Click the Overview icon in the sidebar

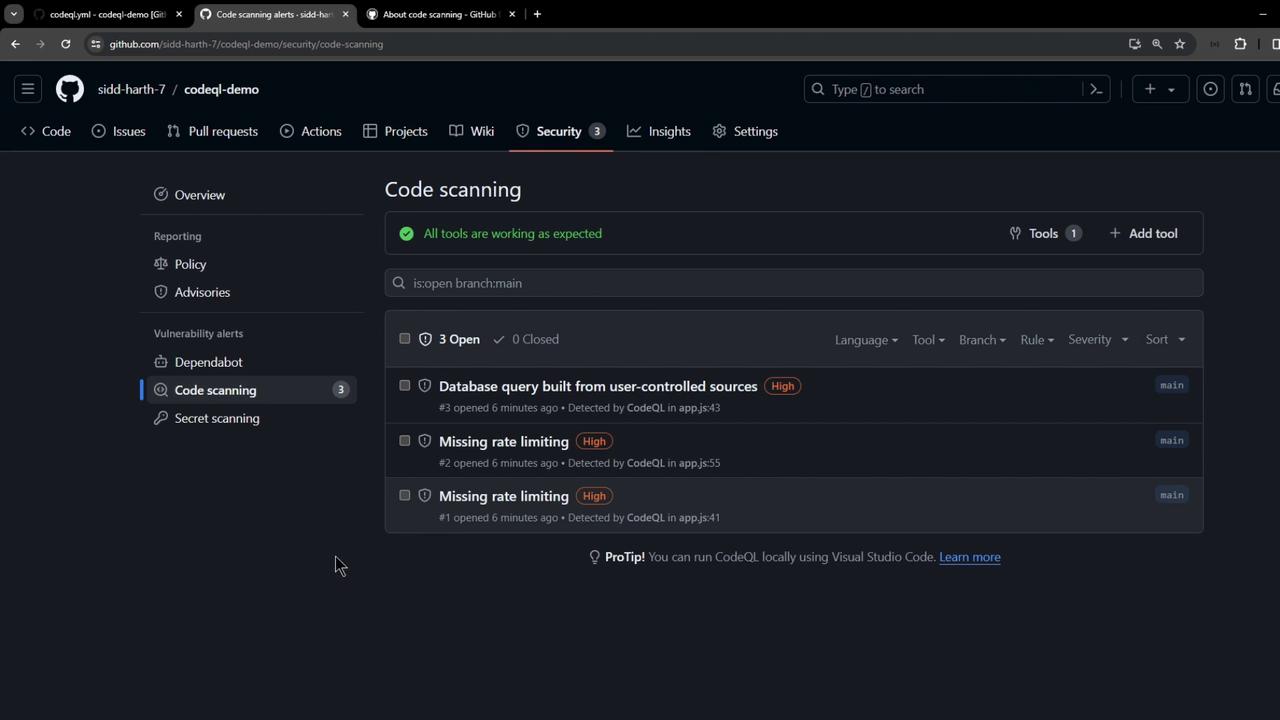(x=161, y=195)
